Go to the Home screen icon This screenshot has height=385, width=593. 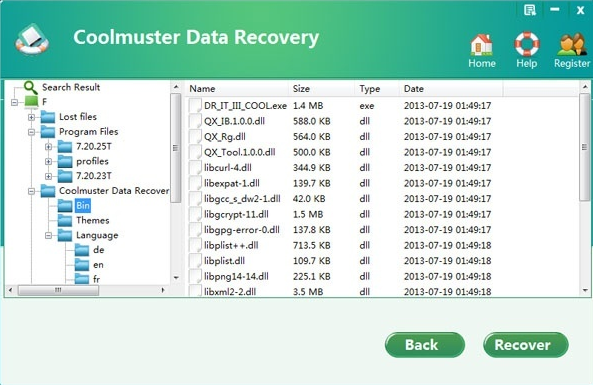click(481, 45)
